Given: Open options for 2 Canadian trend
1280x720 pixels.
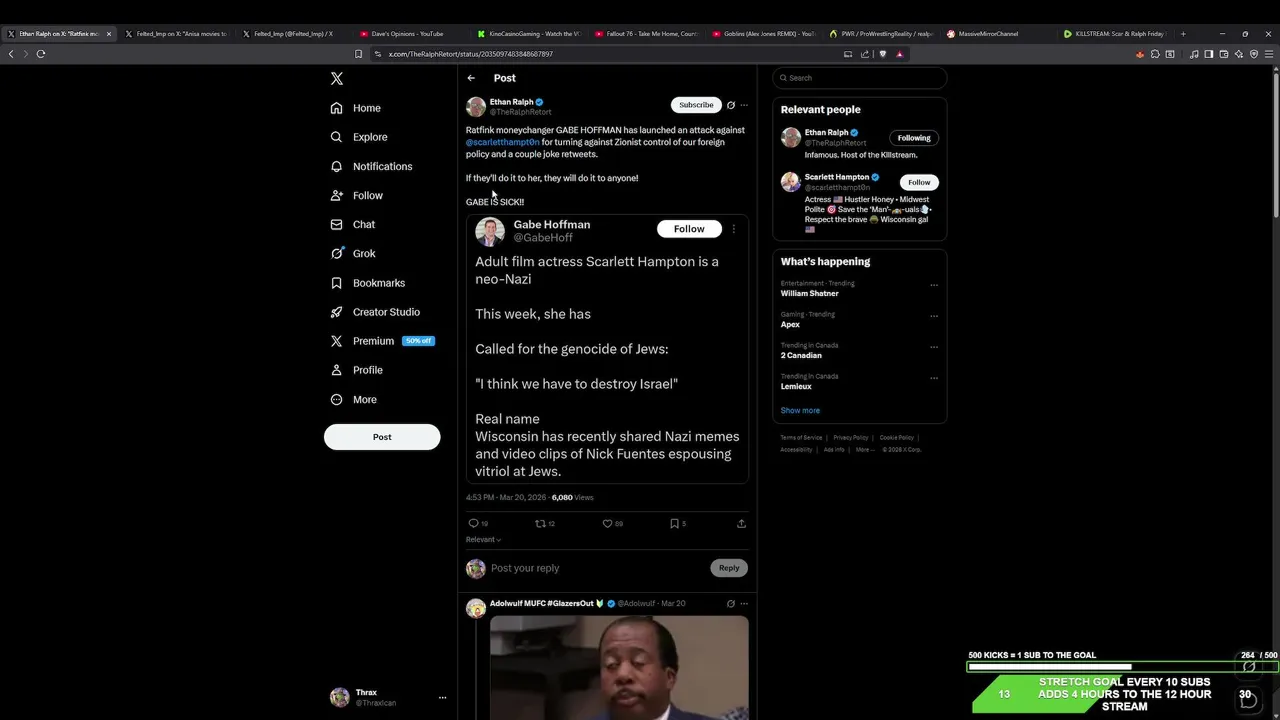Looking at the screenshot, I should [934, 347].
